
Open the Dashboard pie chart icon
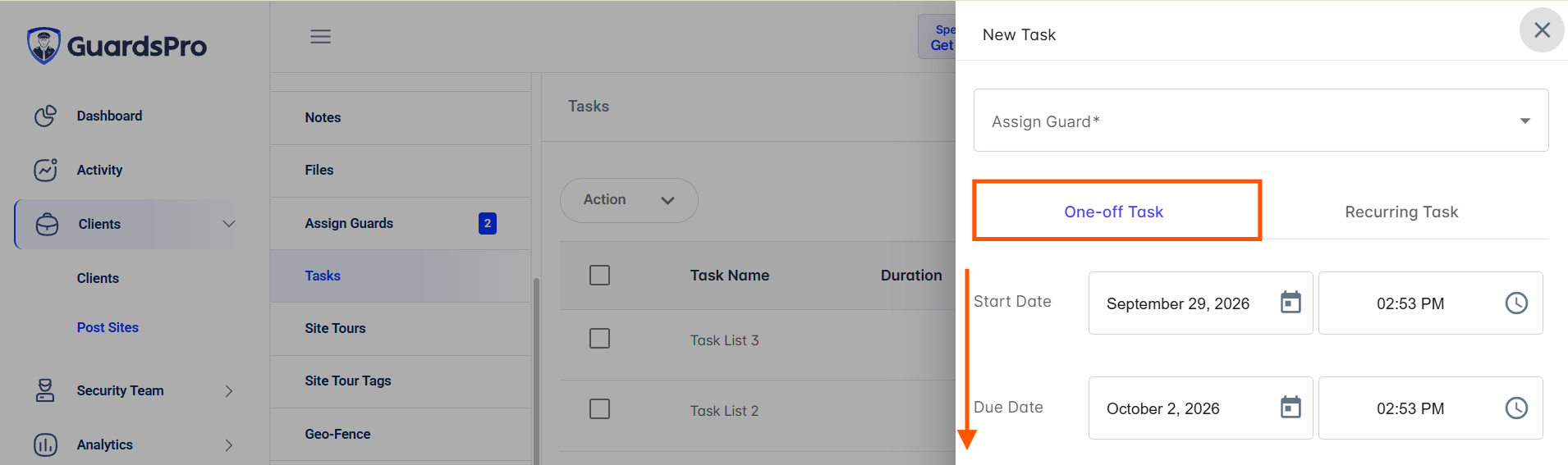(45, 116)
